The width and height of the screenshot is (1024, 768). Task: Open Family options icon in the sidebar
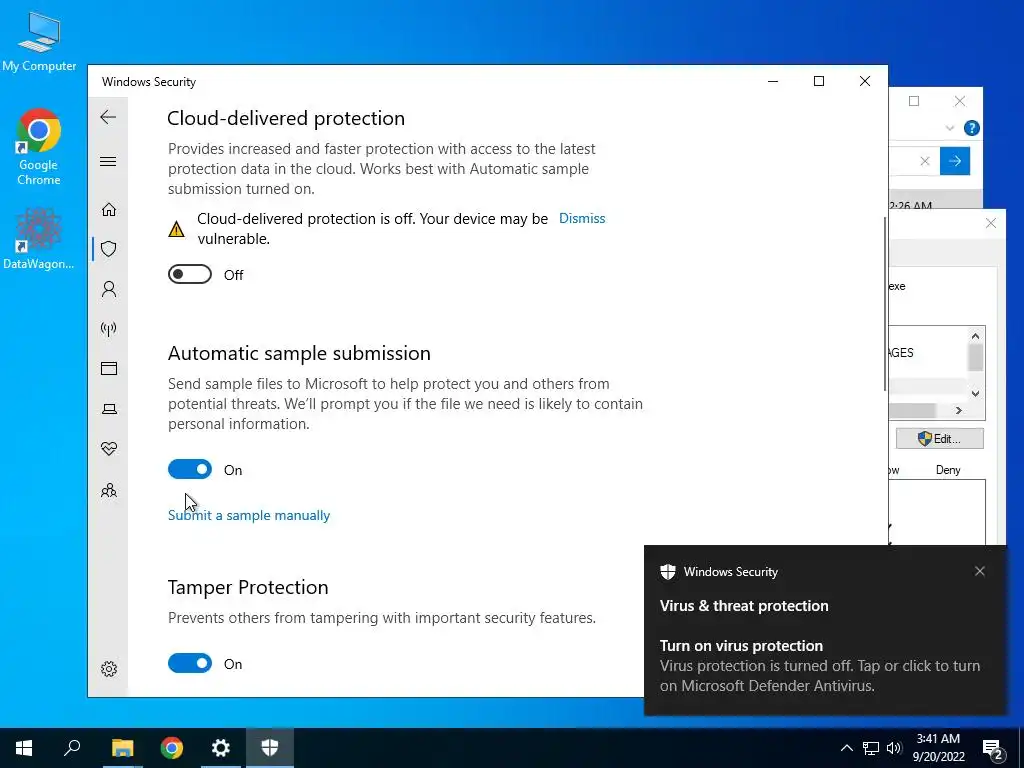tap(108, 490)
